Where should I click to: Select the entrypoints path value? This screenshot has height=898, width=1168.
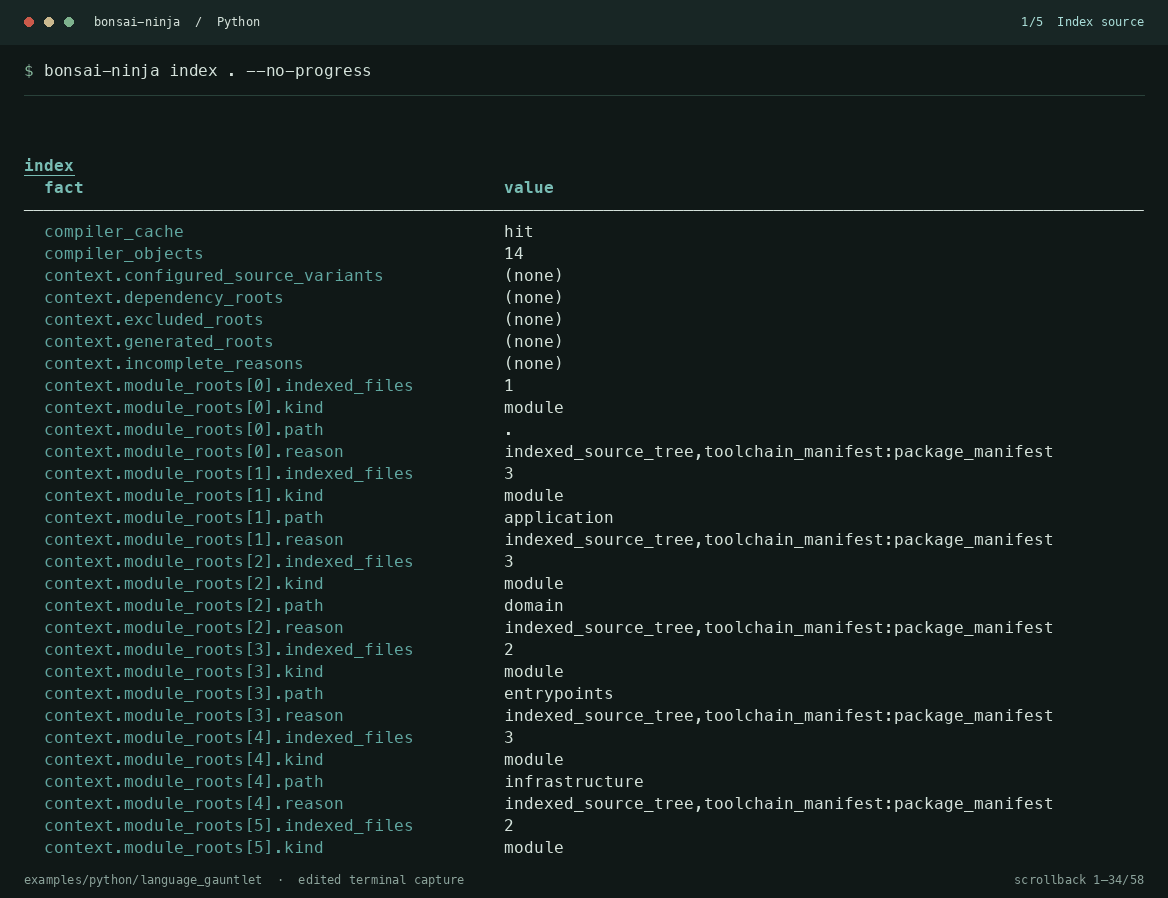pos(559,694)
